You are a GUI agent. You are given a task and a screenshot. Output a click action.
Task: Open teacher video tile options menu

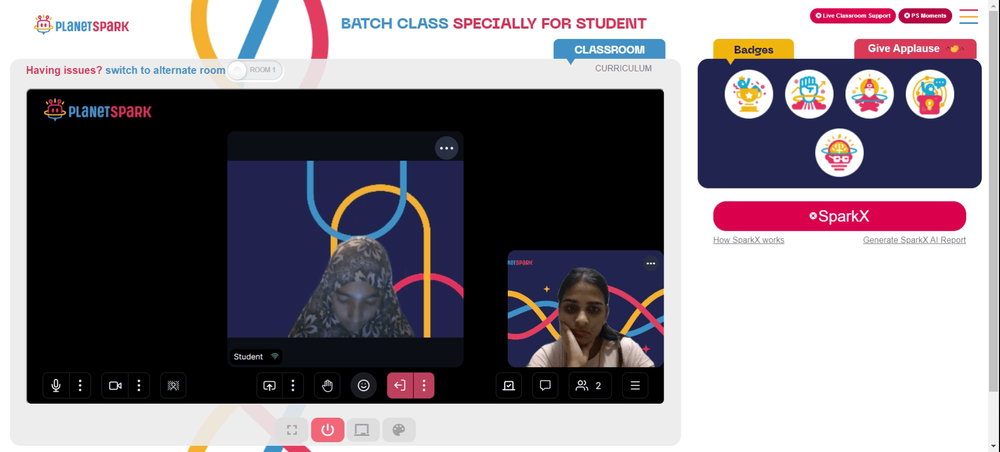pyautogui.click(x=651, y=263)
